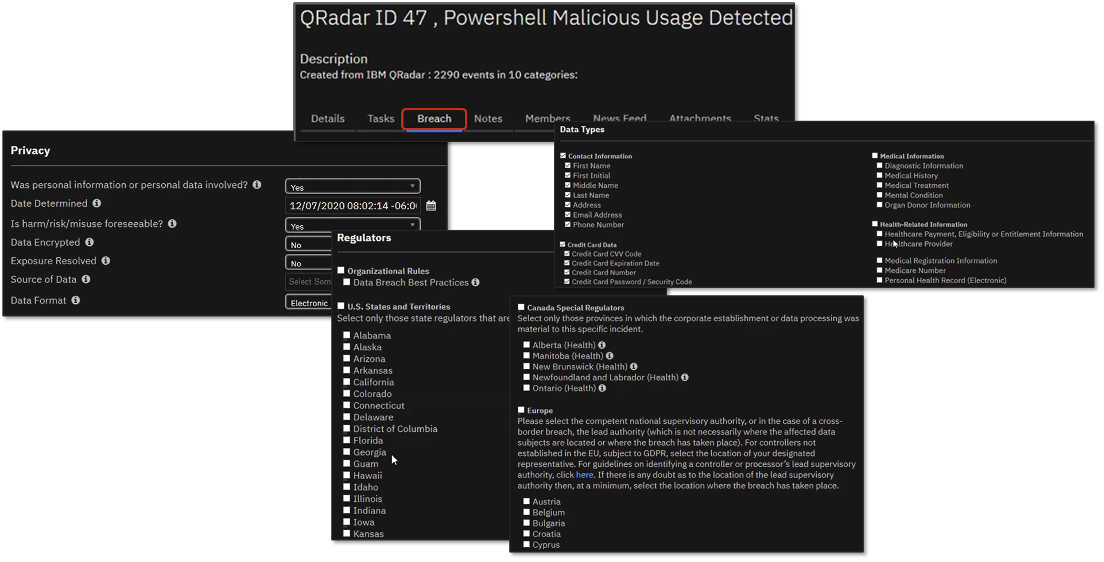
Task: Uncheck First Name data type
Action: [567, 166]
